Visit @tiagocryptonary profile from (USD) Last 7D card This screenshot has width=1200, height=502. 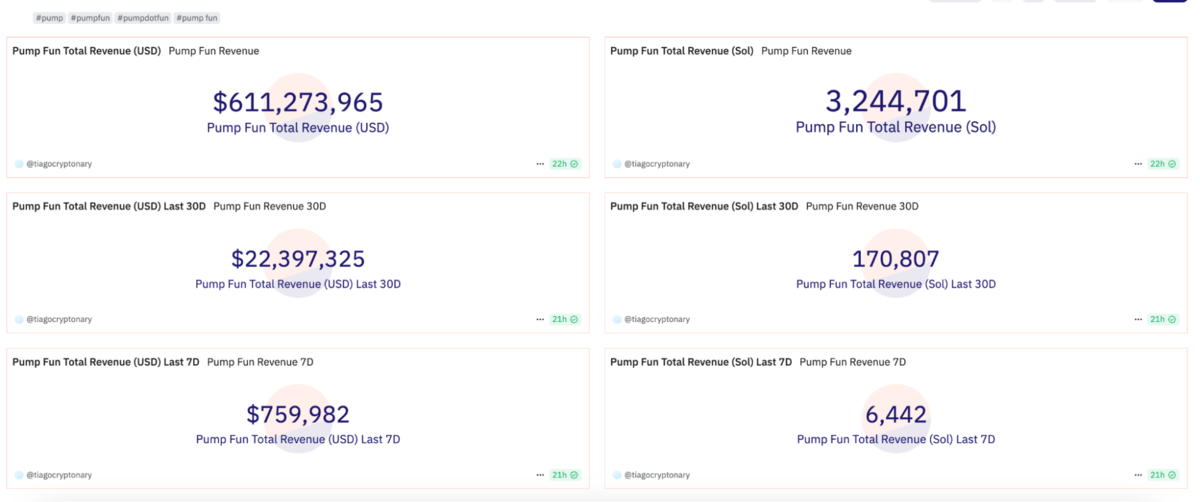coord(59,475)
